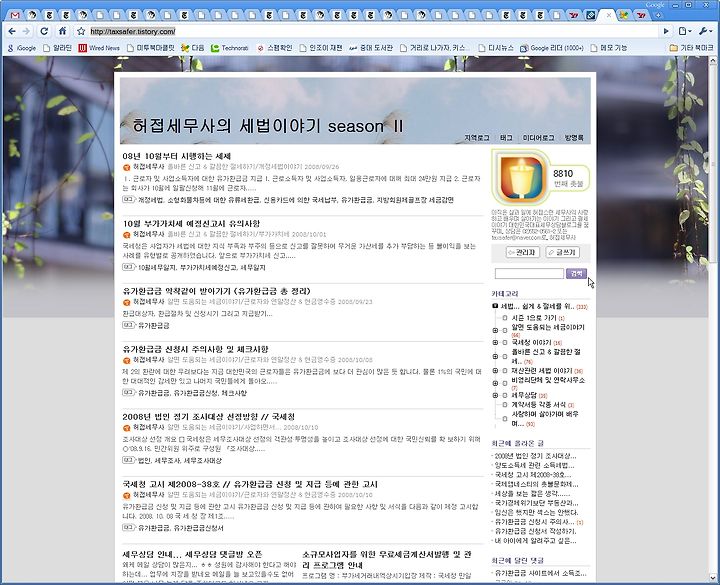The height and width of the screenshot is (585, 720).
Task: Open the post 2008년 법인 정기 조사대상 선정방향
Action: click(x=208, y=416)
